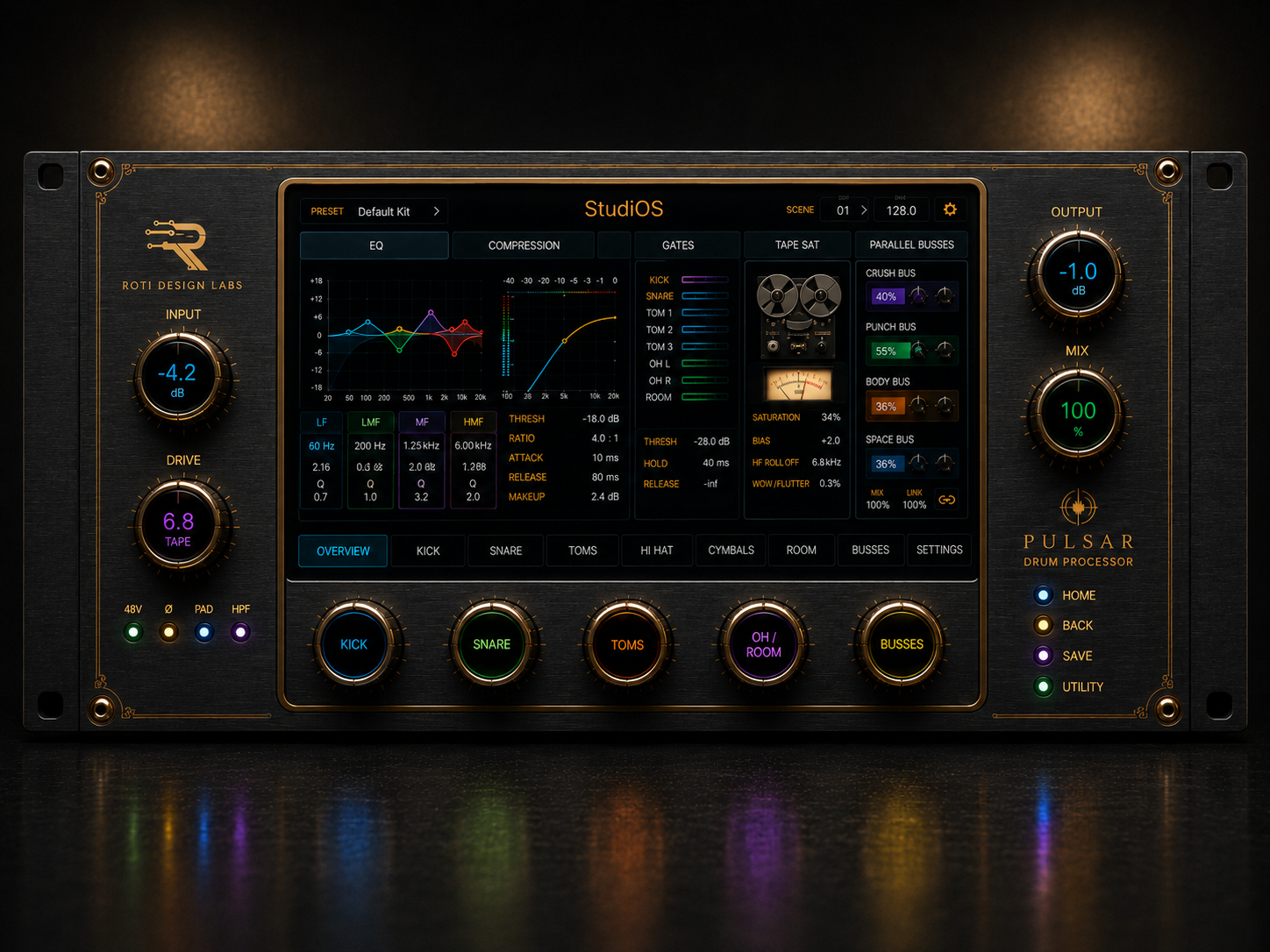Click the SAVE LED button
This screenshot has height=952, width=1270.
1043,656
